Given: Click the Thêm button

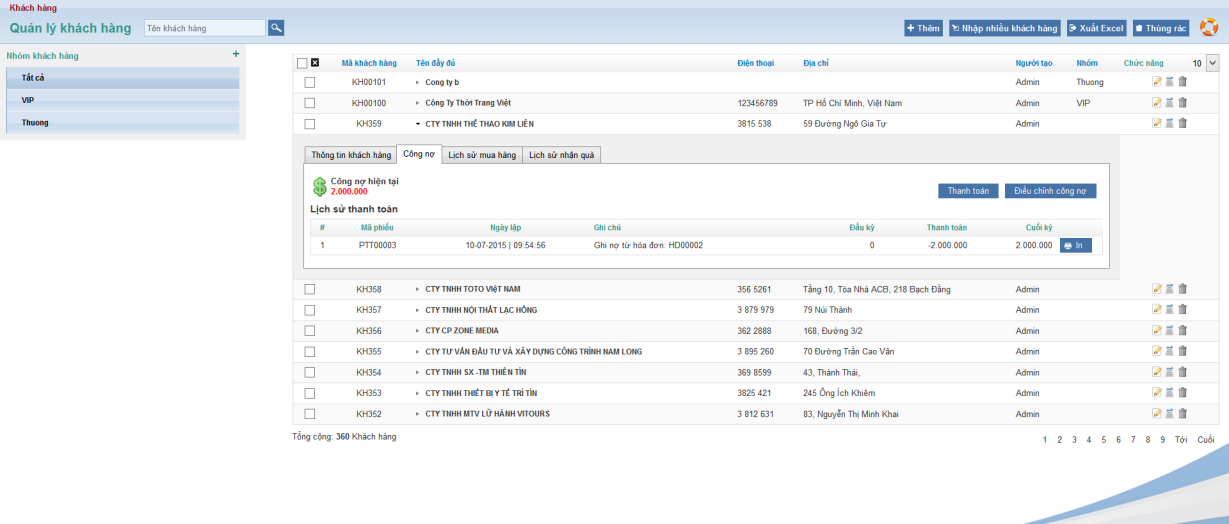Looking at the screenshot, I should pos(923,28).
